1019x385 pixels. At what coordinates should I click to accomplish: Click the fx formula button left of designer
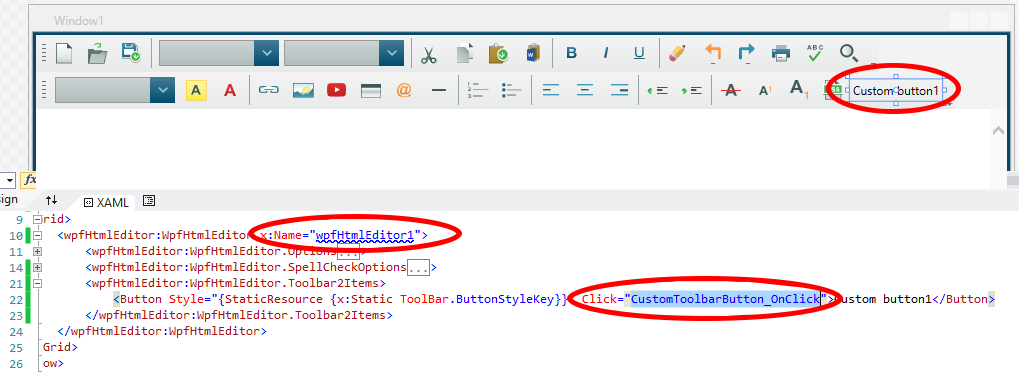[30, 180]
